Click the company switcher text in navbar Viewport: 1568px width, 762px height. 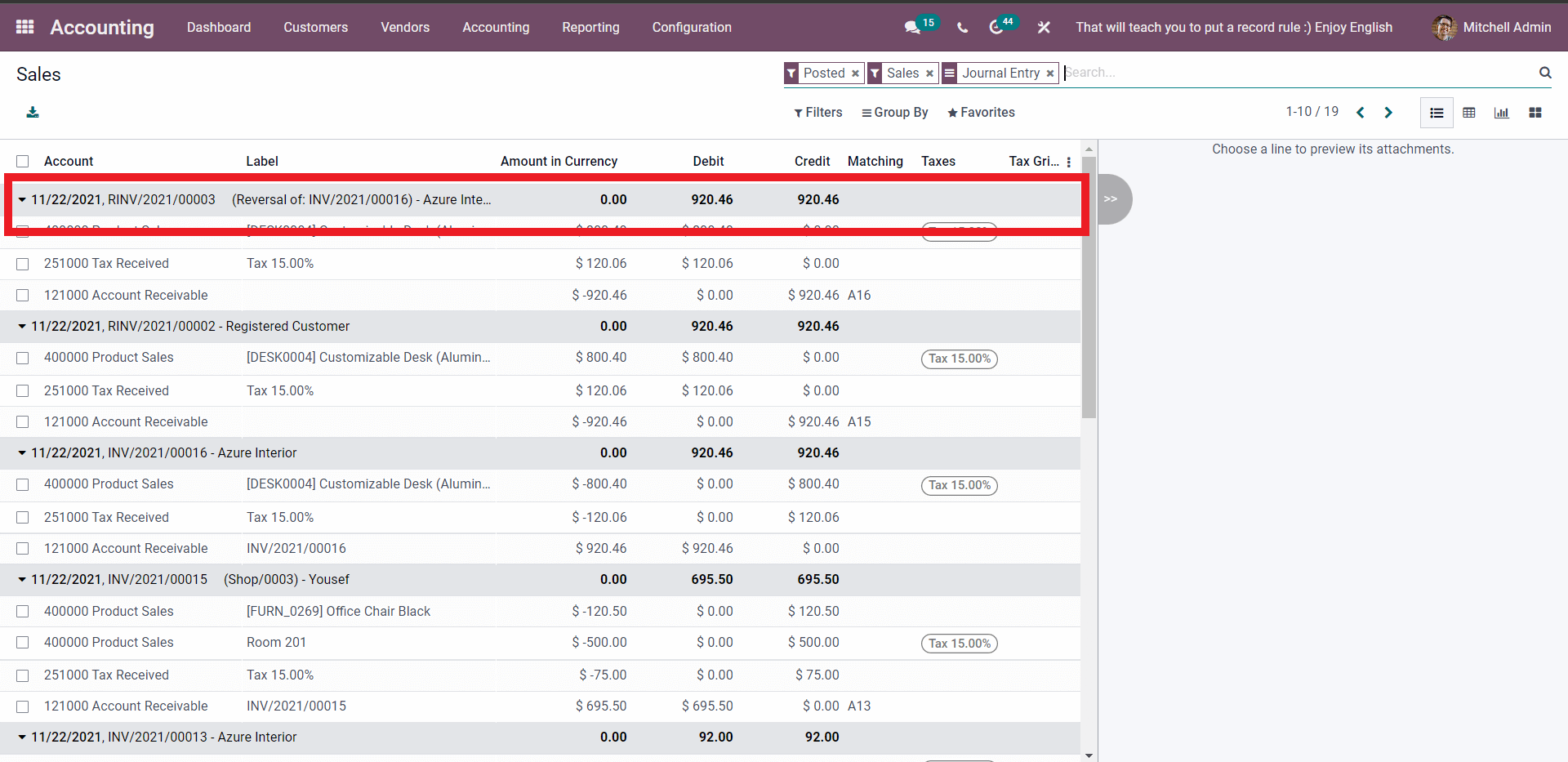tap(1234, 27)
